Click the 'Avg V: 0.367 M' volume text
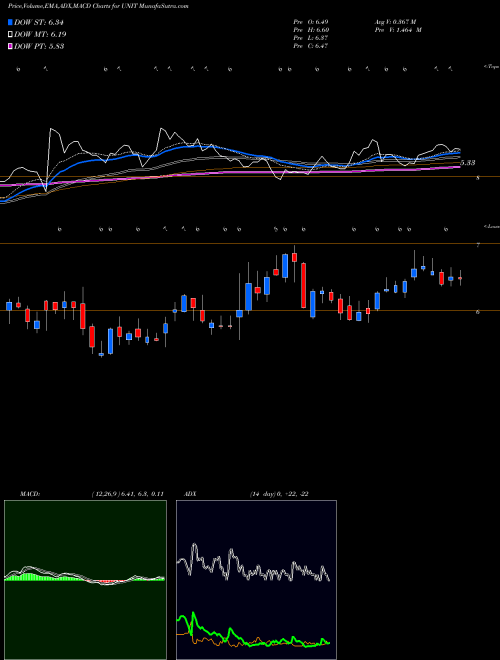The height and width of the screenshot is (660, 500). [395, 21]
